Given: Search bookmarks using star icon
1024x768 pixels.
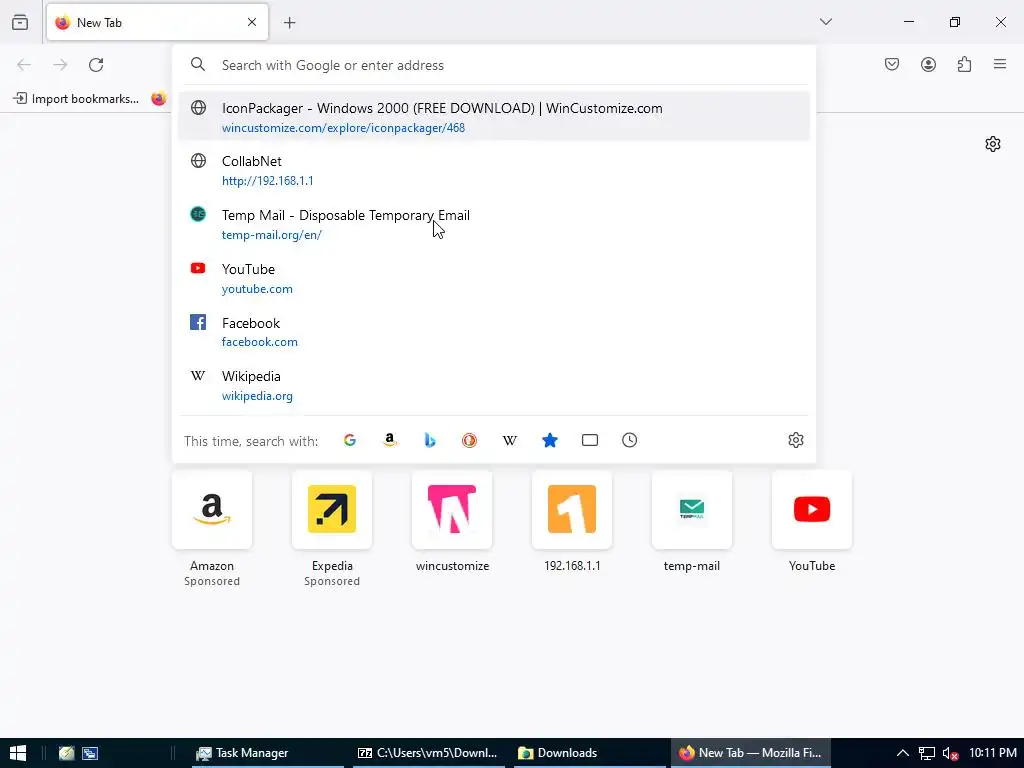Looking at the screenshot, I should coord(550,440).
